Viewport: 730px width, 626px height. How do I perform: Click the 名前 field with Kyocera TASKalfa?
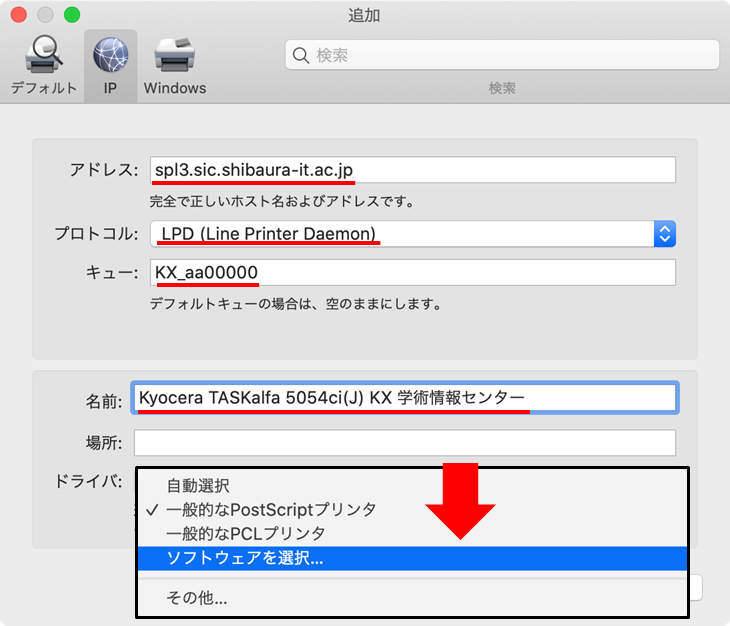point(405,398)
